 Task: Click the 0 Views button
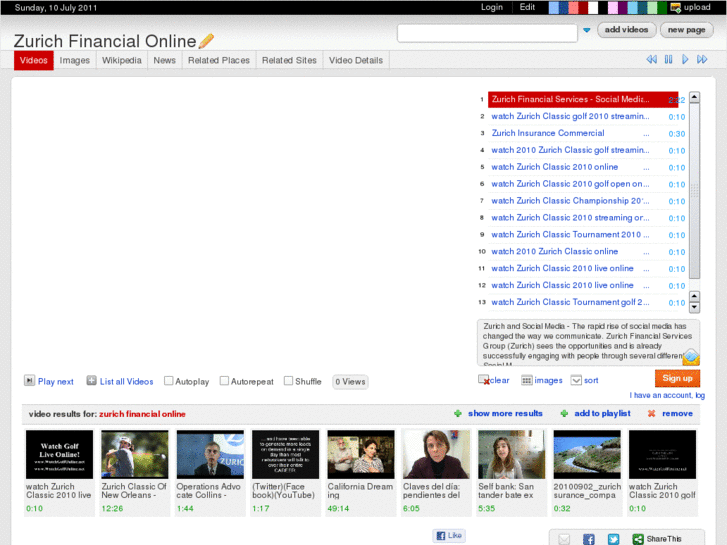[351, 382]
